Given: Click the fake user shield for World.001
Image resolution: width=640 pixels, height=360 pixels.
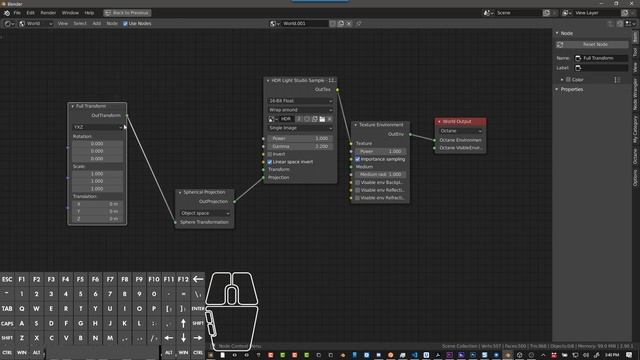Looking at the screenshot, I should tap(333, 24).
